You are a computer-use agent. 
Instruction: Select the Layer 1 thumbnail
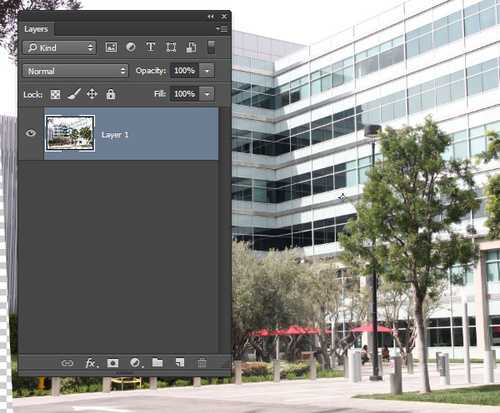(x=70, y=133)
